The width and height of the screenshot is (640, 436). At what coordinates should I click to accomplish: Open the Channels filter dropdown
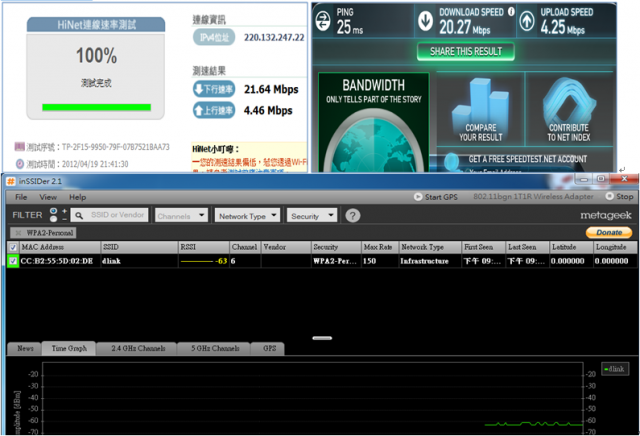[x=181, y=216]
